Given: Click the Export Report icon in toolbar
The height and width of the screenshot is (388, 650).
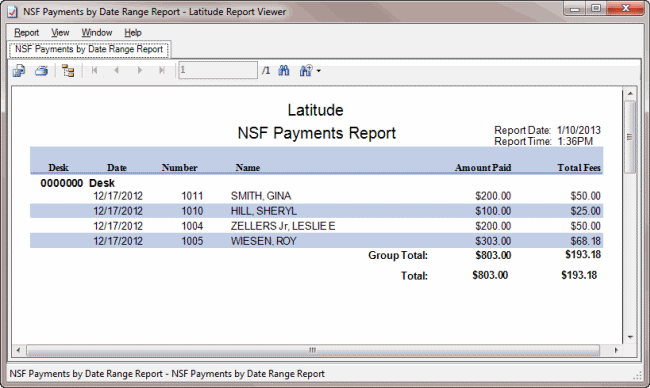Looking at the screenshot, I should 19,71.
